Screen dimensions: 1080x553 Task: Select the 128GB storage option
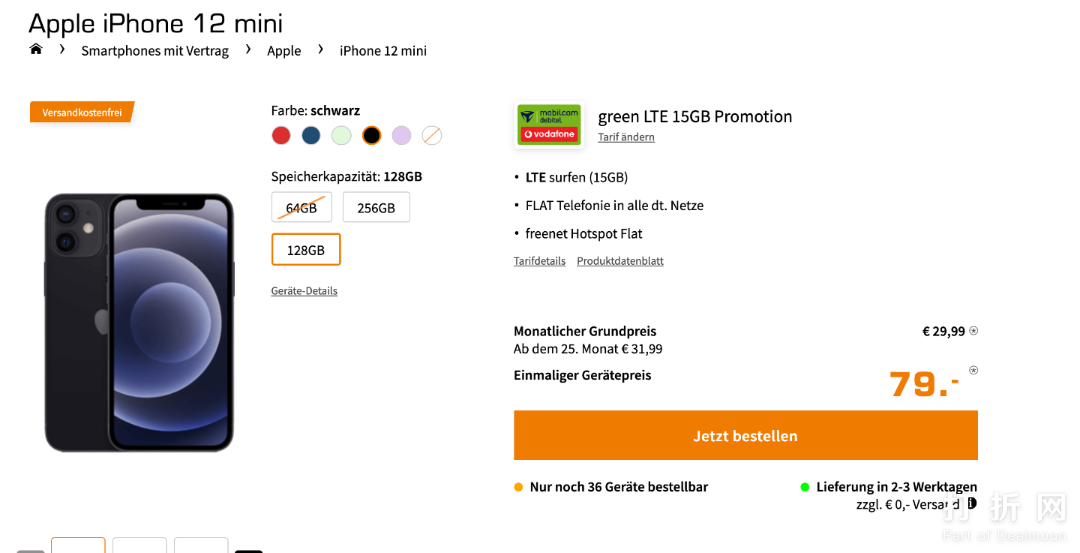pyautogui.click(x=306, y=250)
